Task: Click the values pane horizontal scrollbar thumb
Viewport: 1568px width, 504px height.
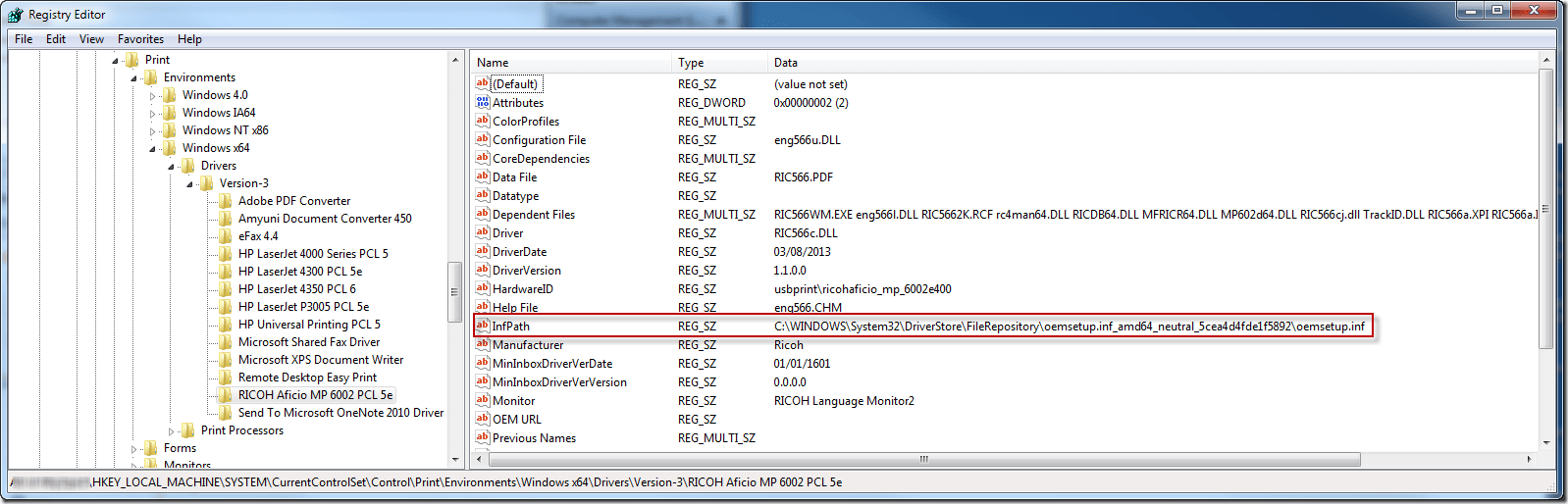Action: pos(922,459)
